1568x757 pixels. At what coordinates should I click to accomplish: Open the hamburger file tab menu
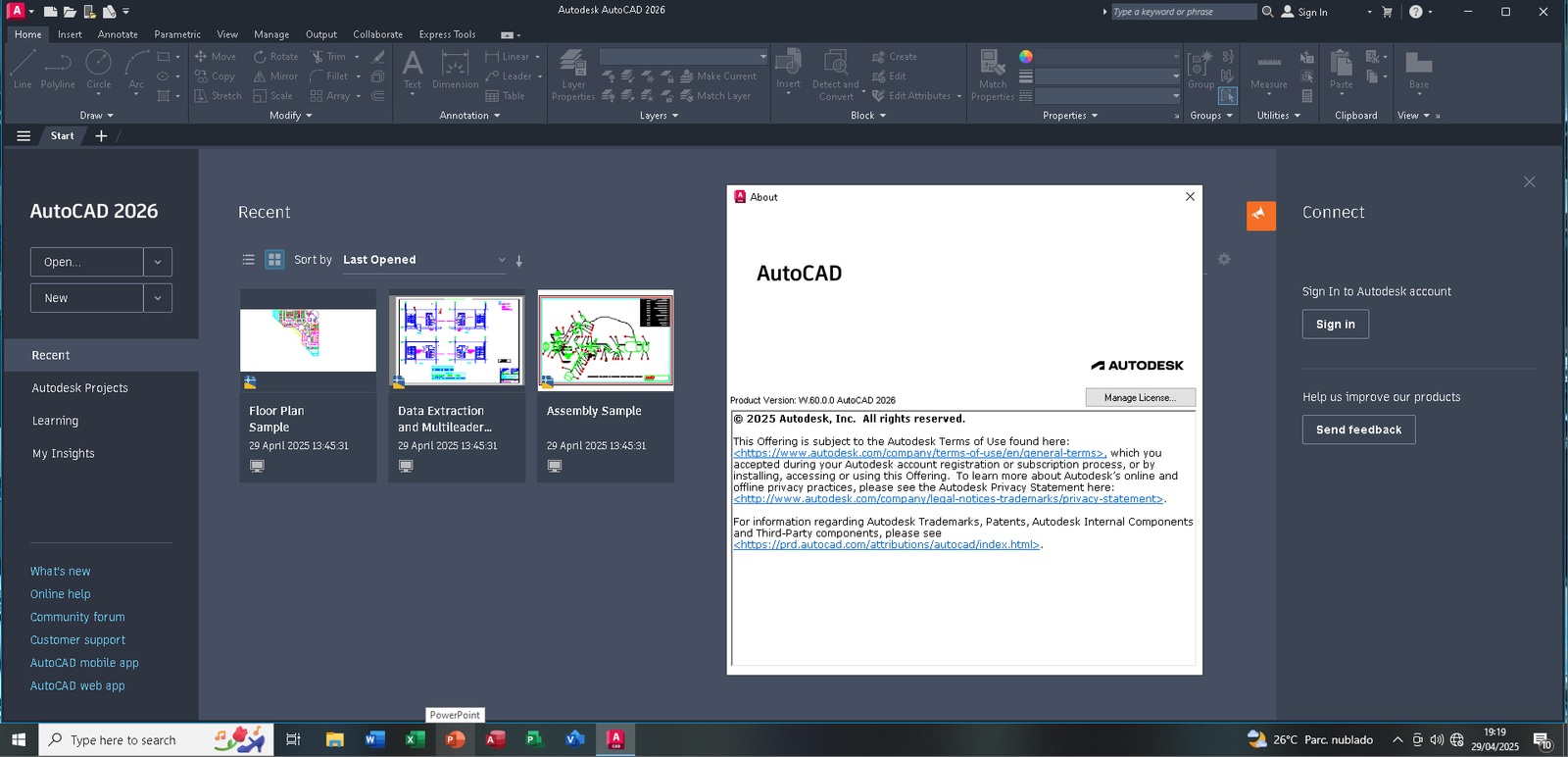(x=24, y=136)
